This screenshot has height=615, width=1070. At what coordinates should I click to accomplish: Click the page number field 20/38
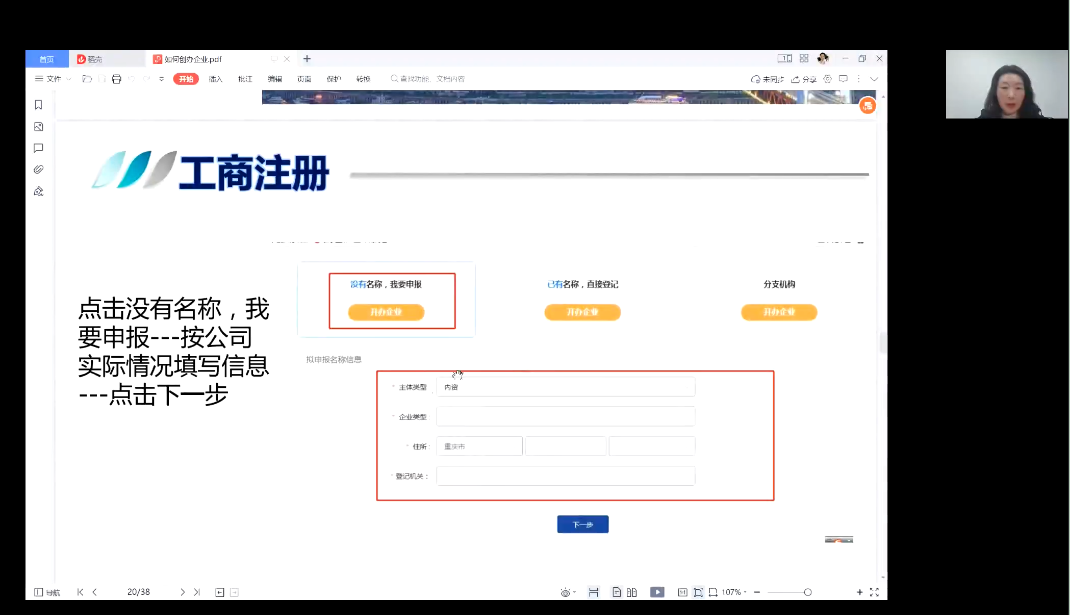click(x=139, y=592)
